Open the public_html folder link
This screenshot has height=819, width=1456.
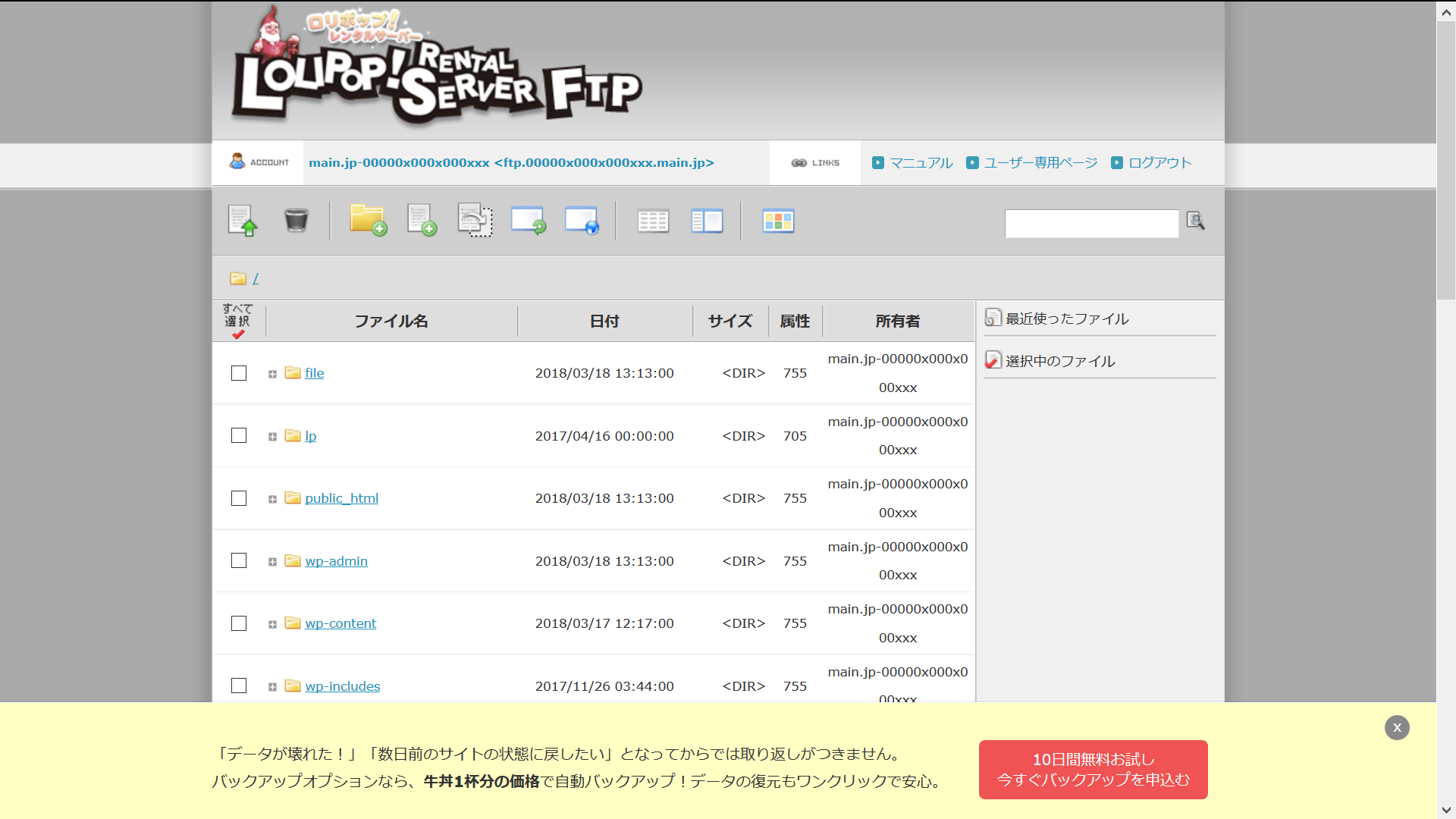[341, 498]
